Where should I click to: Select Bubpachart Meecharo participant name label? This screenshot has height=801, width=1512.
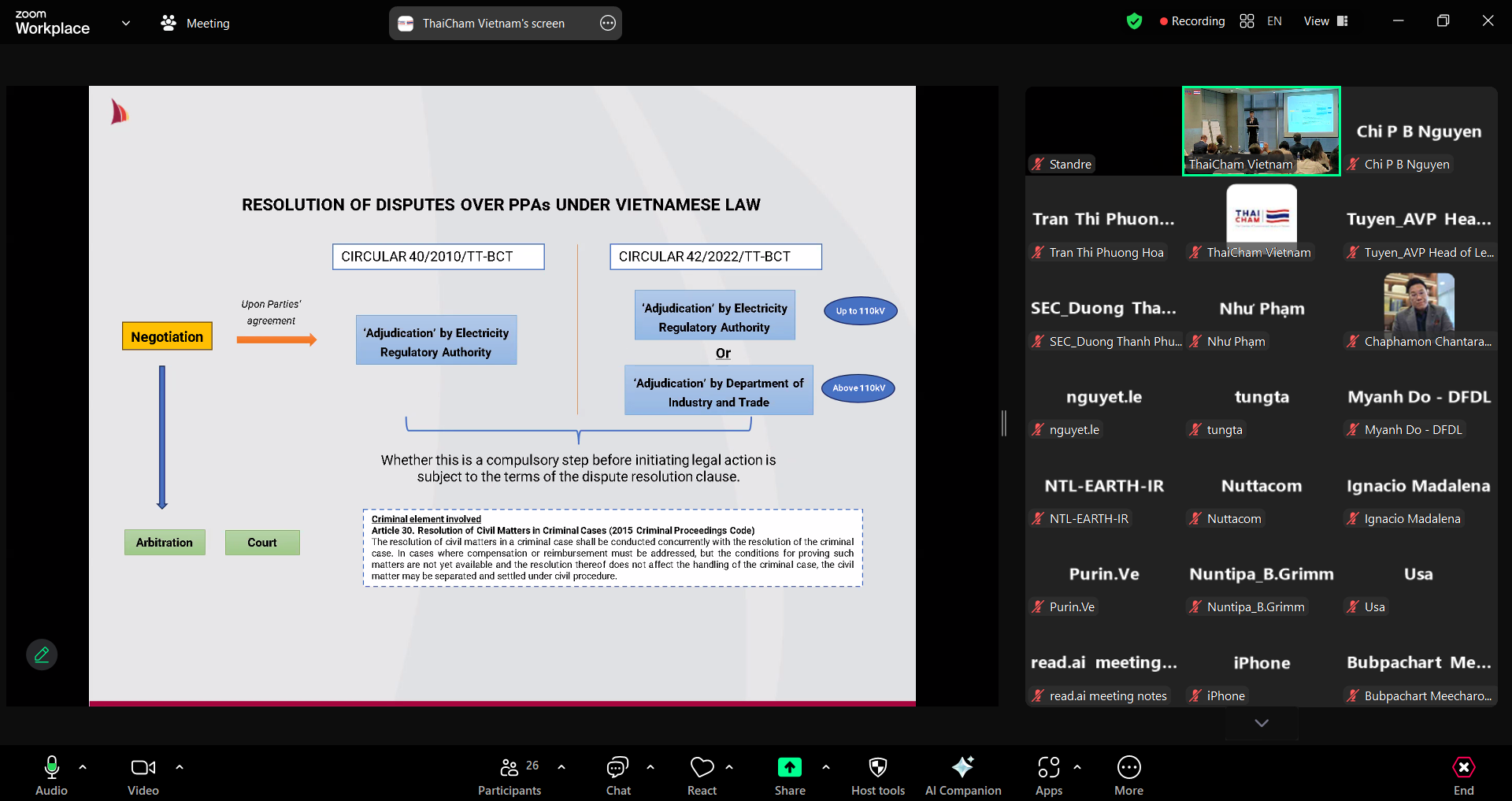coord(1428,696)
